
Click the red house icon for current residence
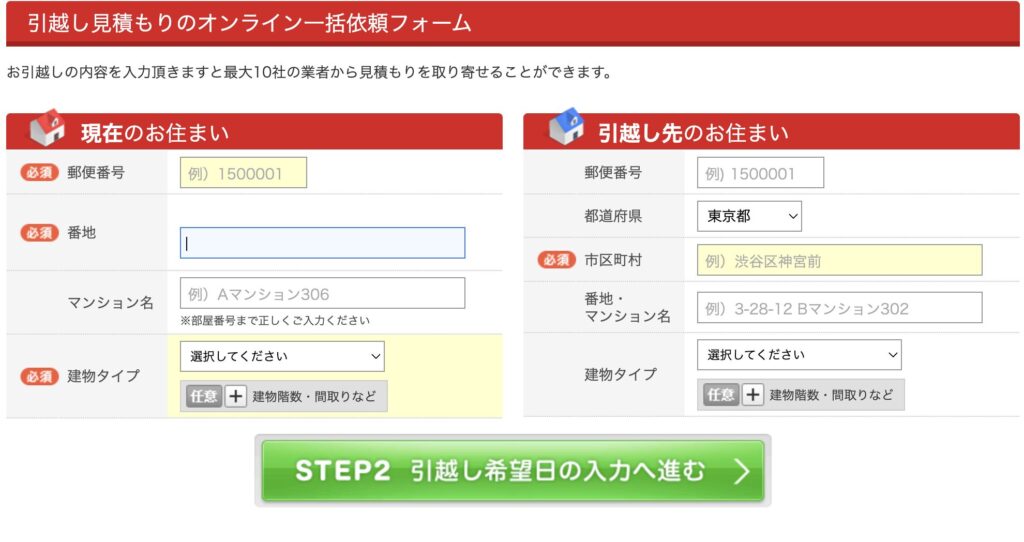point(48,127)
